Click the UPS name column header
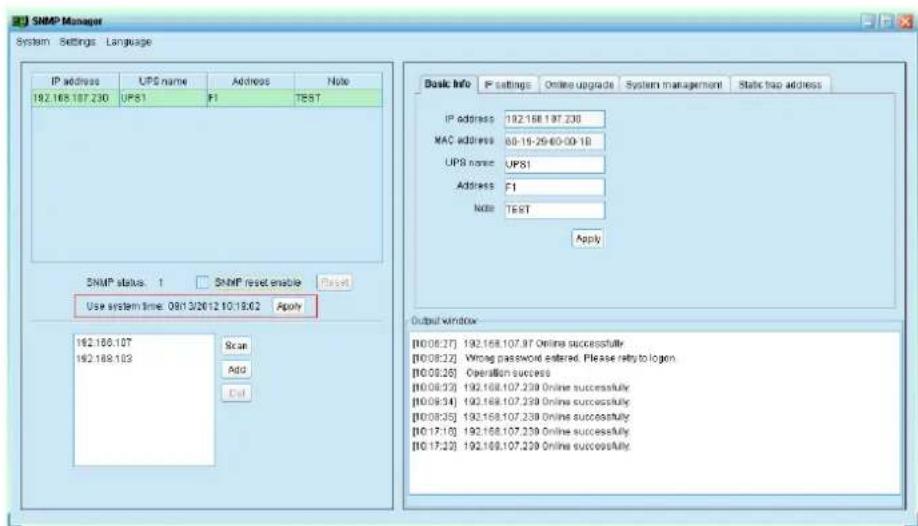Viewport: 918px width, 526px height. tap(163, 81)
